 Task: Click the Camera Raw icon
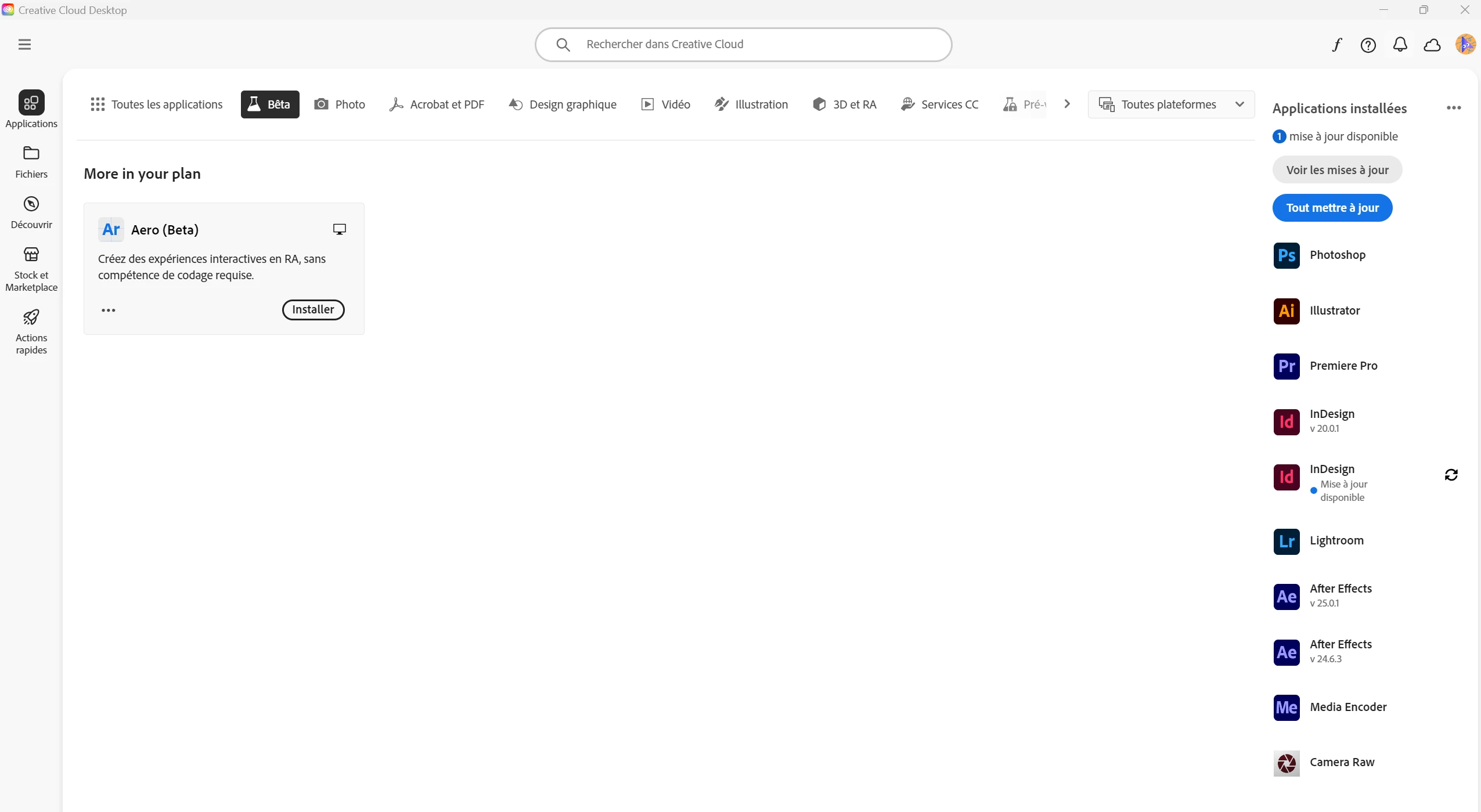click(1286, 763)
